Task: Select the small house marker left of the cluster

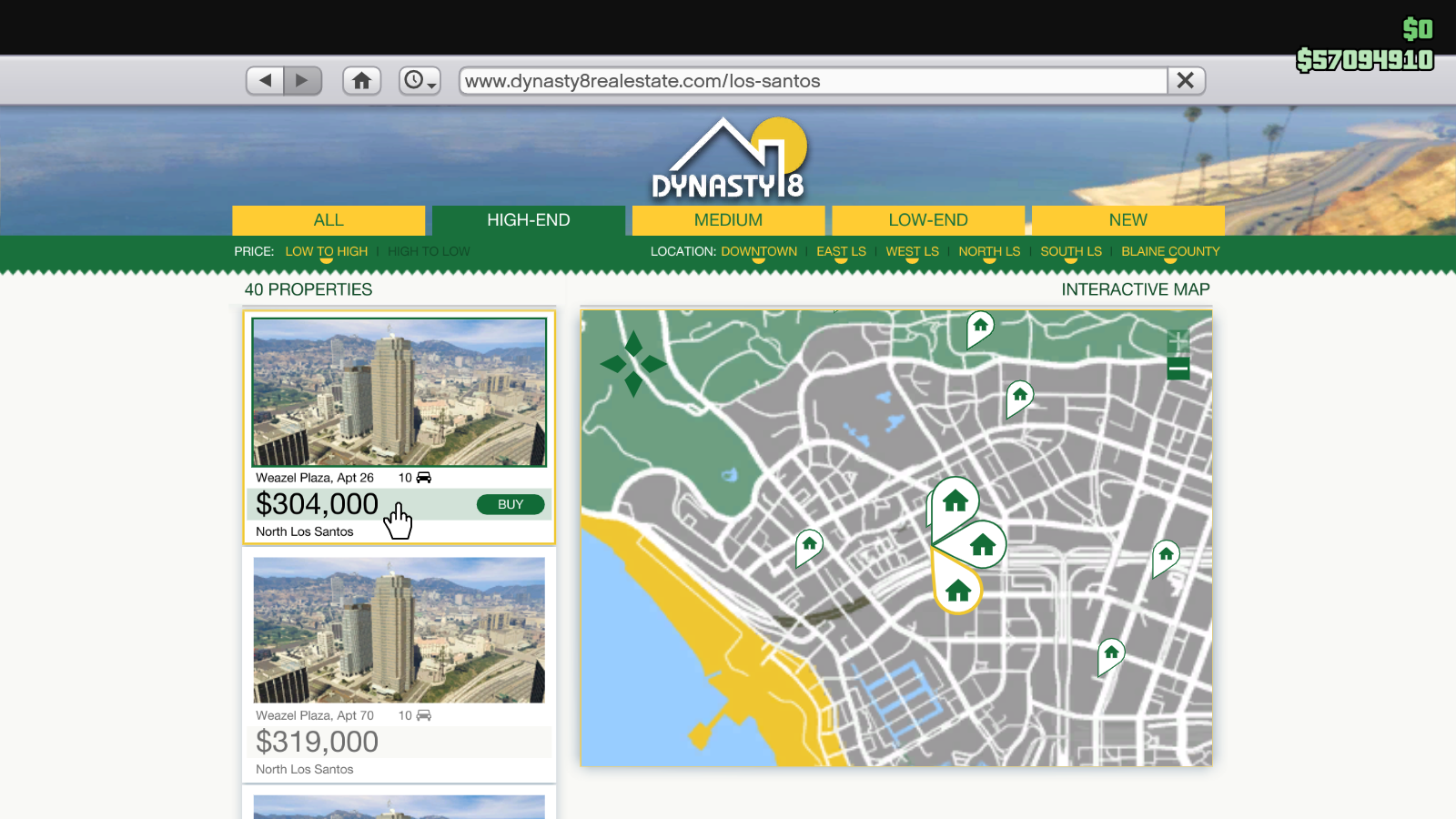Action: click(809, 547)
